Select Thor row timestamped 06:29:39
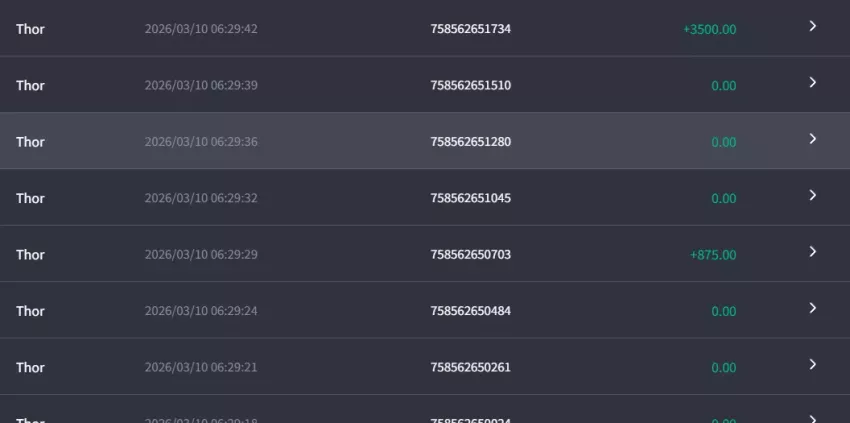 (x=425, y=85)
